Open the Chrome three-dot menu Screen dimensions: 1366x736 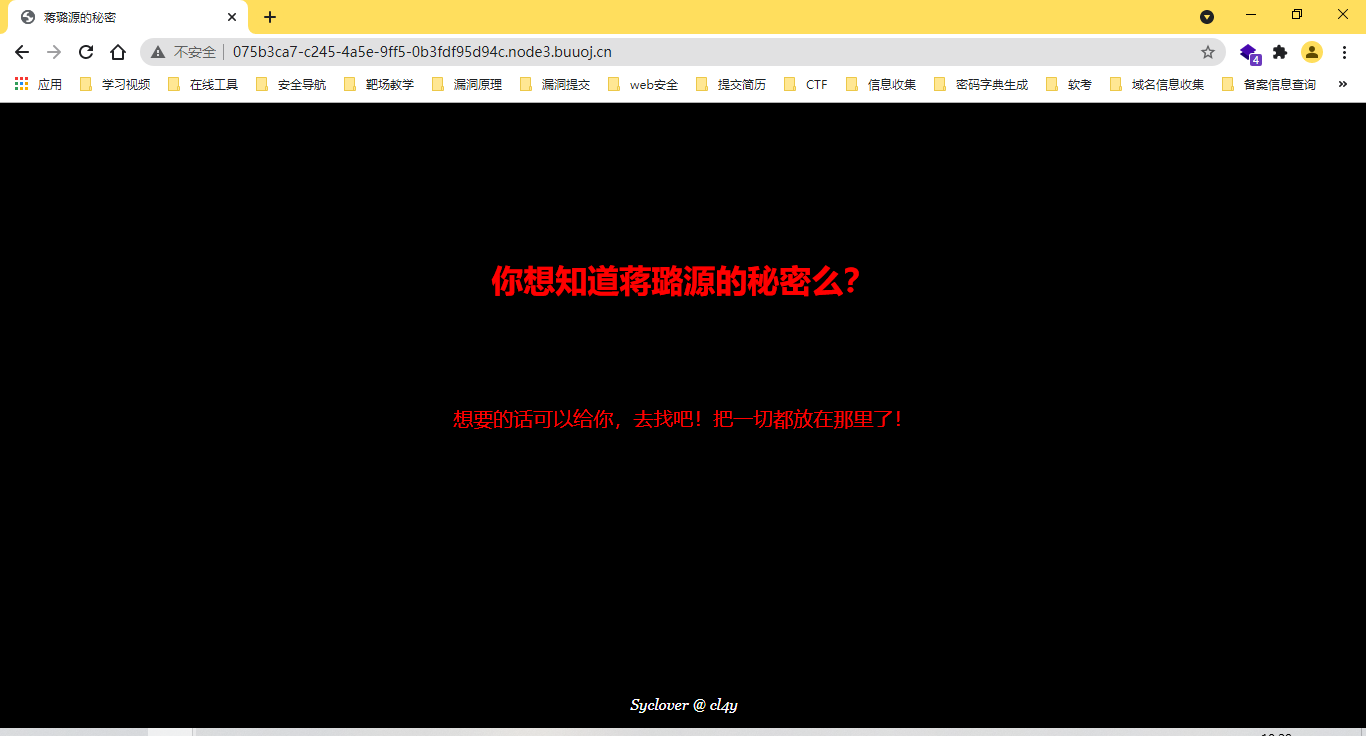[x=1344, y=52]
